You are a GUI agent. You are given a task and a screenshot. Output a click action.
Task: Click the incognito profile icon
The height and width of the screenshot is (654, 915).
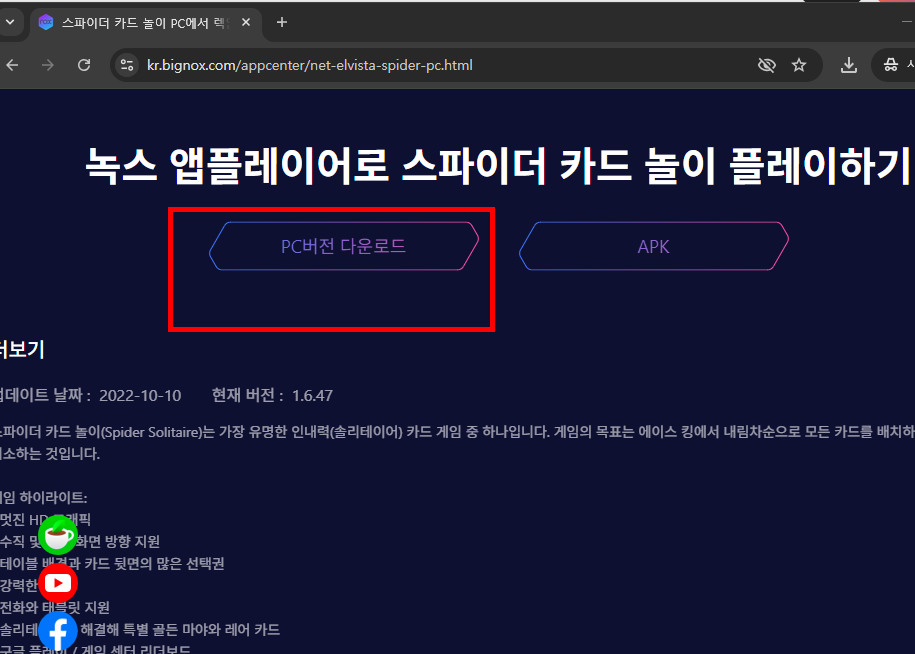(889, 64)
